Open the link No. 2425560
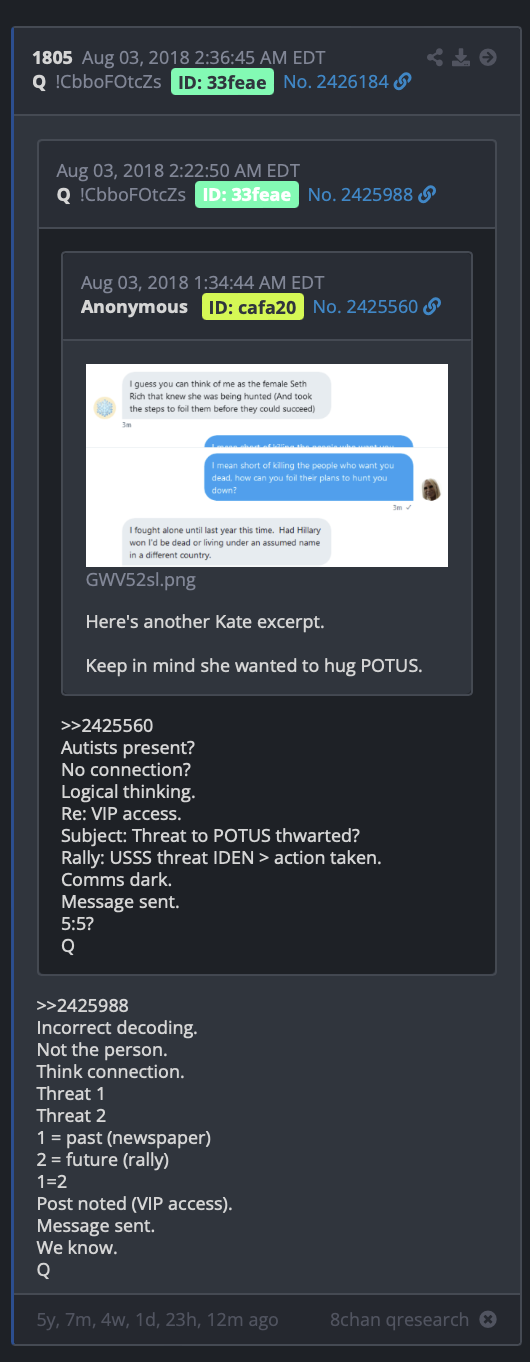This screenshot has height=1362, width=530. (365, 307)
